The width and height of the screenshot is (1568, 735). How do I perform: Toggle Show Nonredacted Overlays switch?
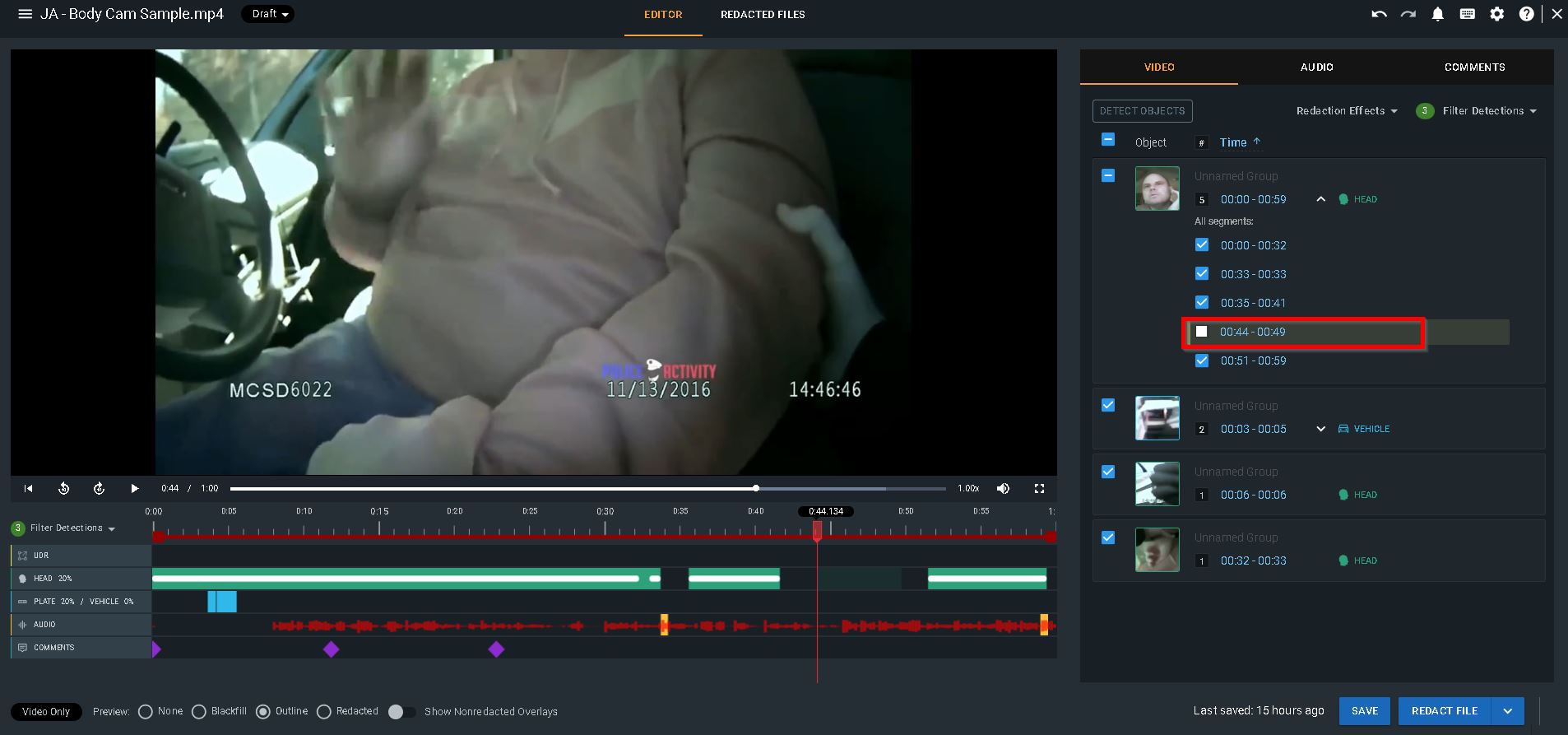pyautogui.click(x=401, y=712)
